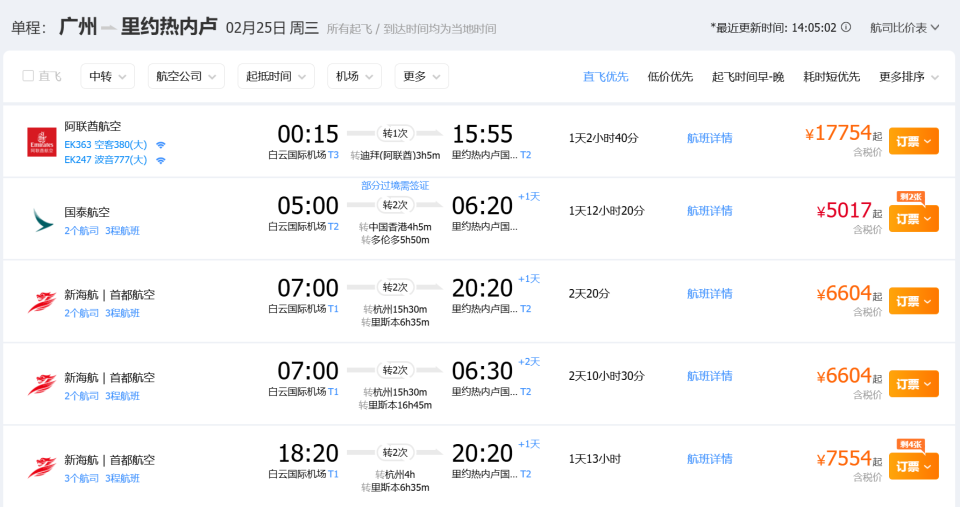Expand the 航空公司 airline filter

[x=186, y=76]
